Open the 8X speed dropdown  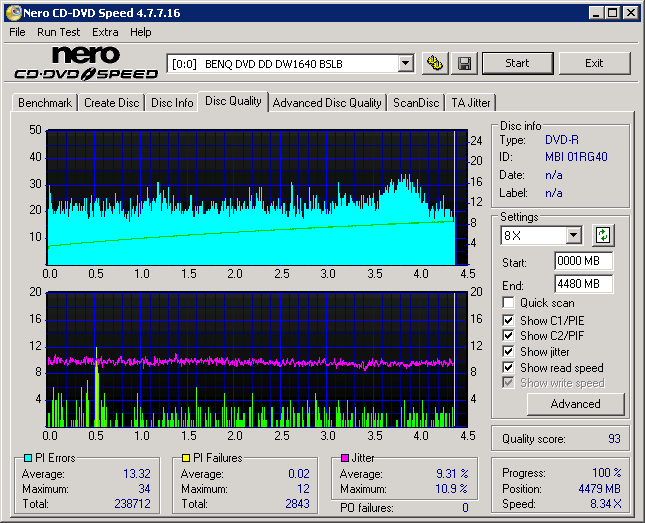573,236
